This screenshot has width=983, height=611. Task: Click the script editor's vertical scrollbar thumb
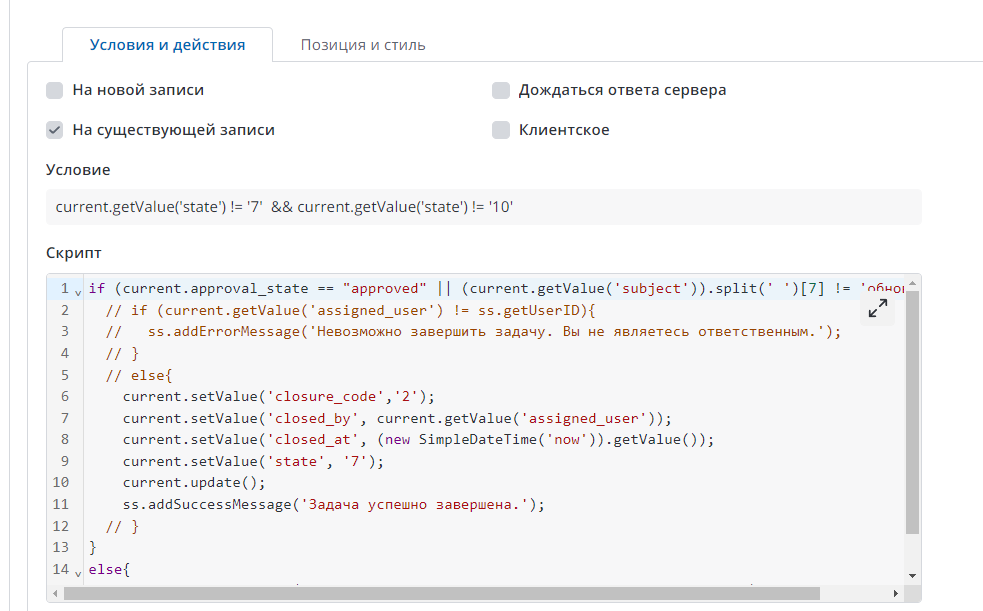tap(912, 410)
